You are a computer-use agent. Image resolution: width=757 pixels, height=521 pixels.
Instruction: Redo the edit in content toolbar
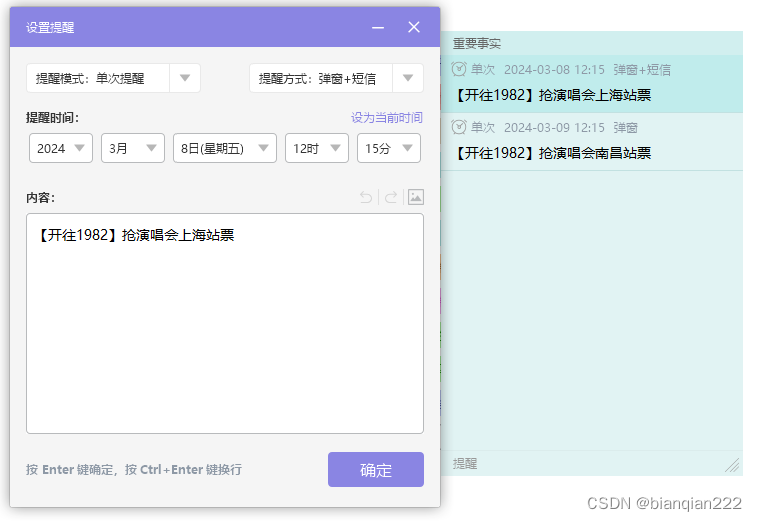click(391, 197)
